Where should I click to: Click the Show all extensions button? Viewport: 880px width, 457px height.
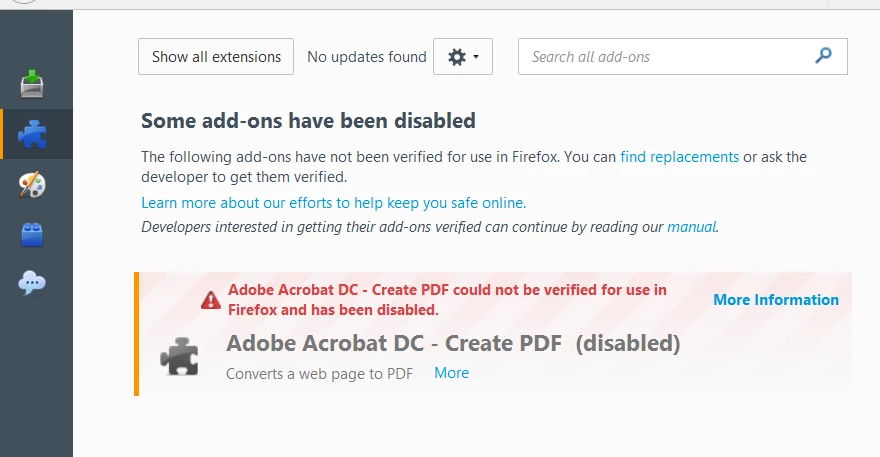coord(216,57)
